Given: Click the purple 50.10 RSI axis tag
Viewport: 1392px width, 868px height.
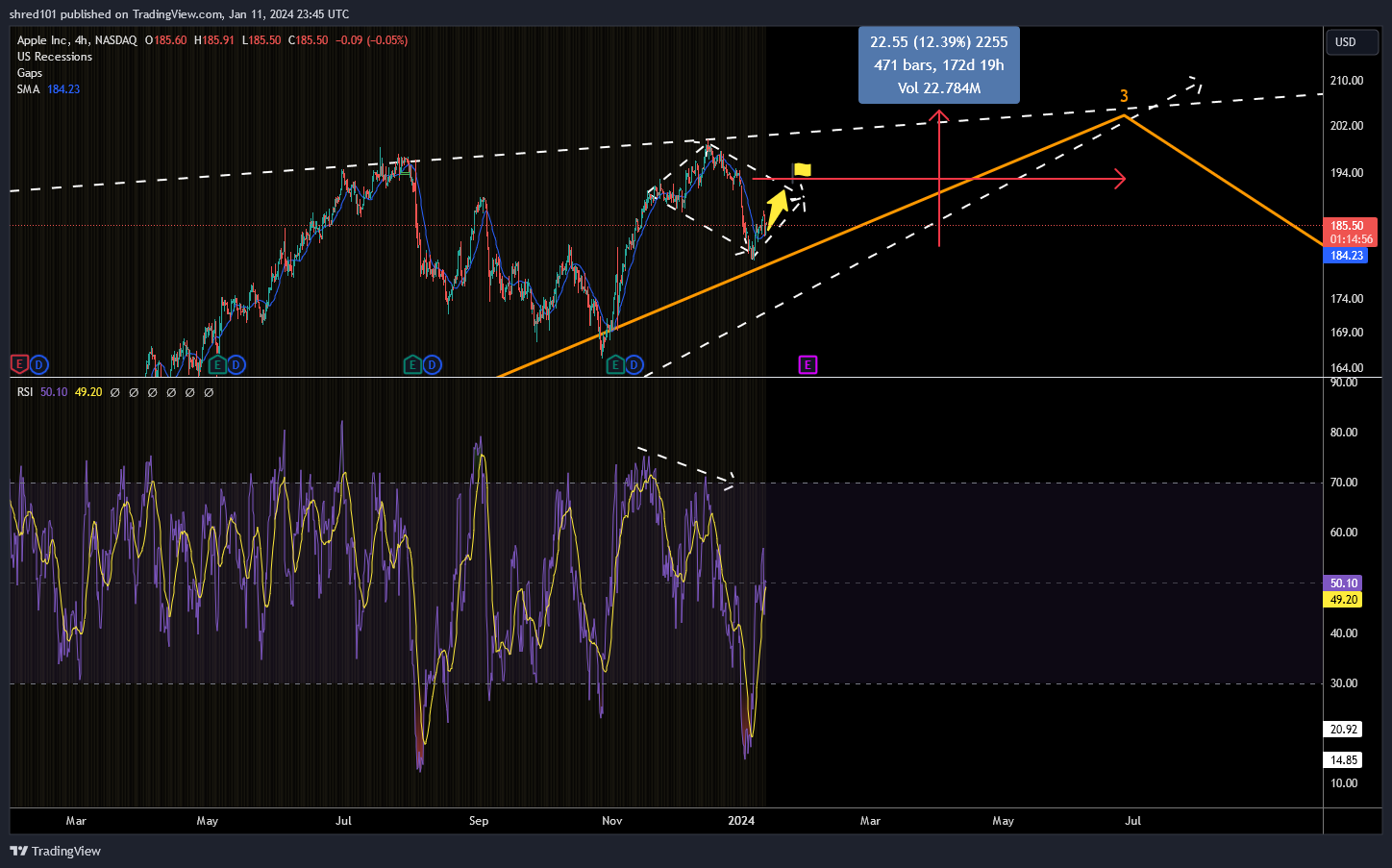Looking at the screenshot, I should coord(1344,583).
